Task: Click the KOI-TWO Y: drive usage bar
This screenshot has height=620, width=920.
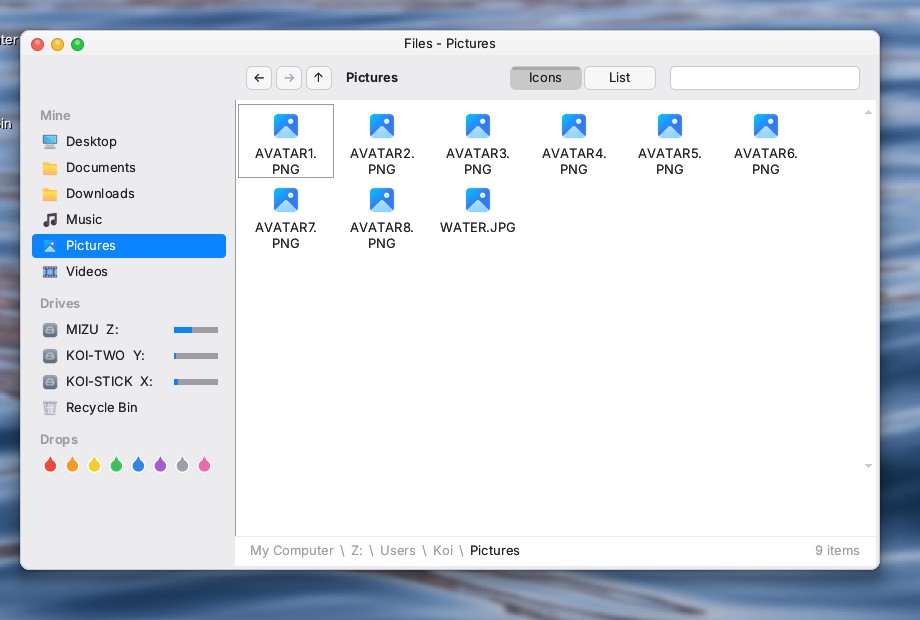Action: point(196,356)
